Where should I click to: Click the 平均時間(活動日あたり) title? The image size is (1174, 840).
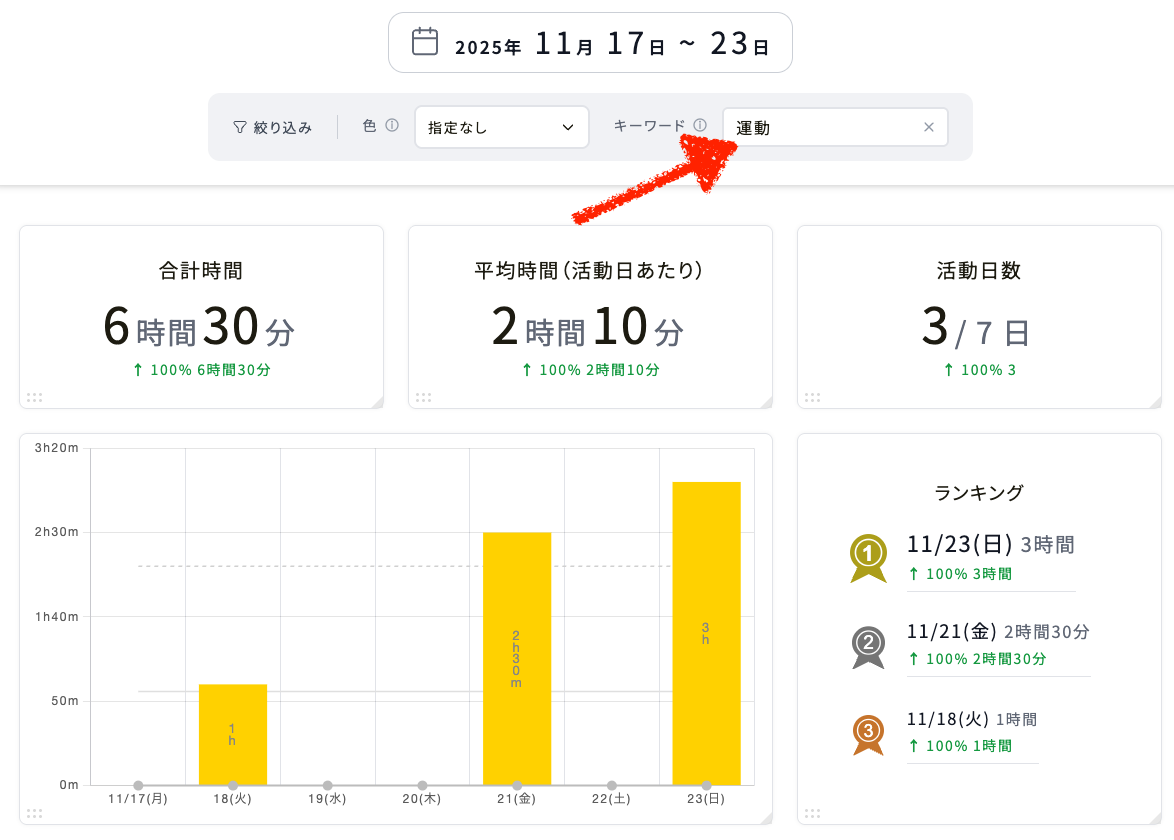(588, 270)
